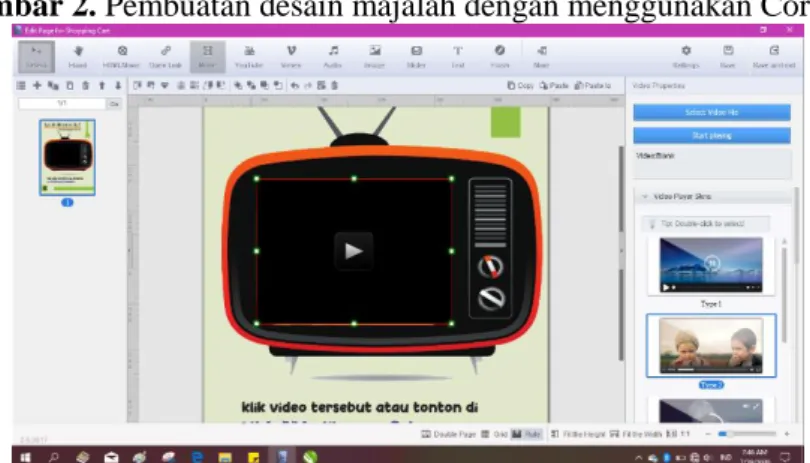Click page 1 thumbnail in page list
Viewport: 810px width, 463px height.
pyautogui.click(x=67, y=158)
